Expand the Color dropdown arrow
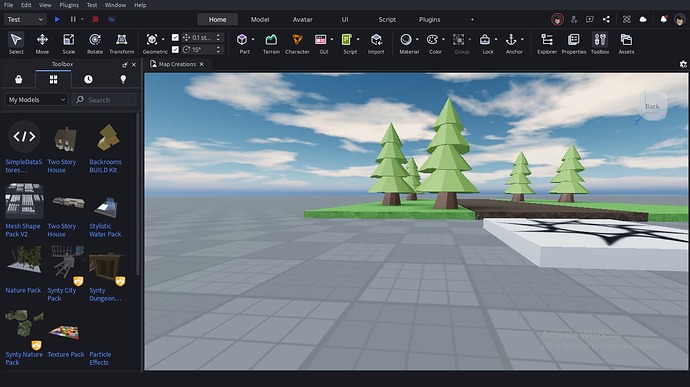 (443, 40)
